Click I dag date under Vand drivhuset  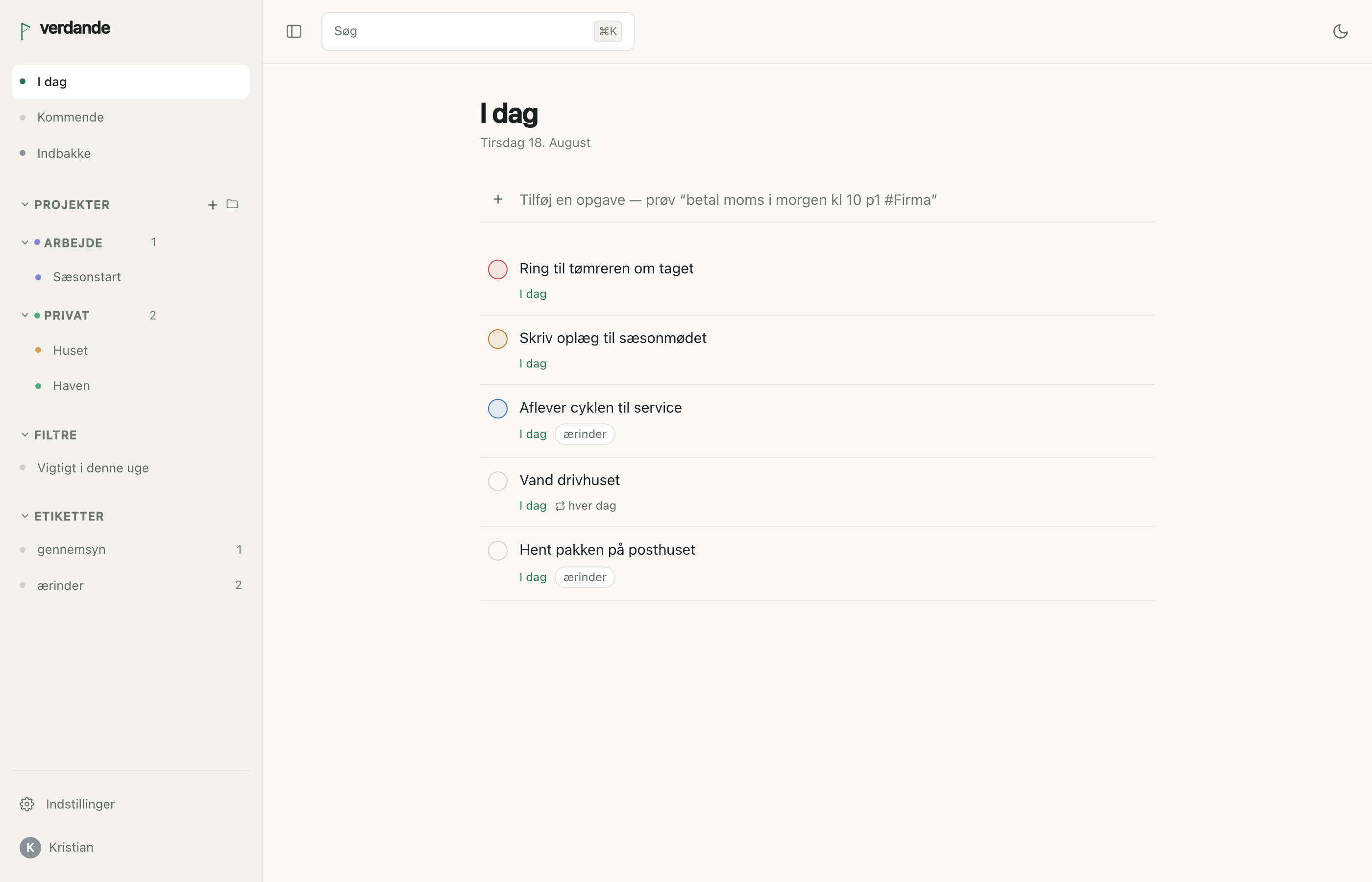pyautogui.click(x=533, y=506)
